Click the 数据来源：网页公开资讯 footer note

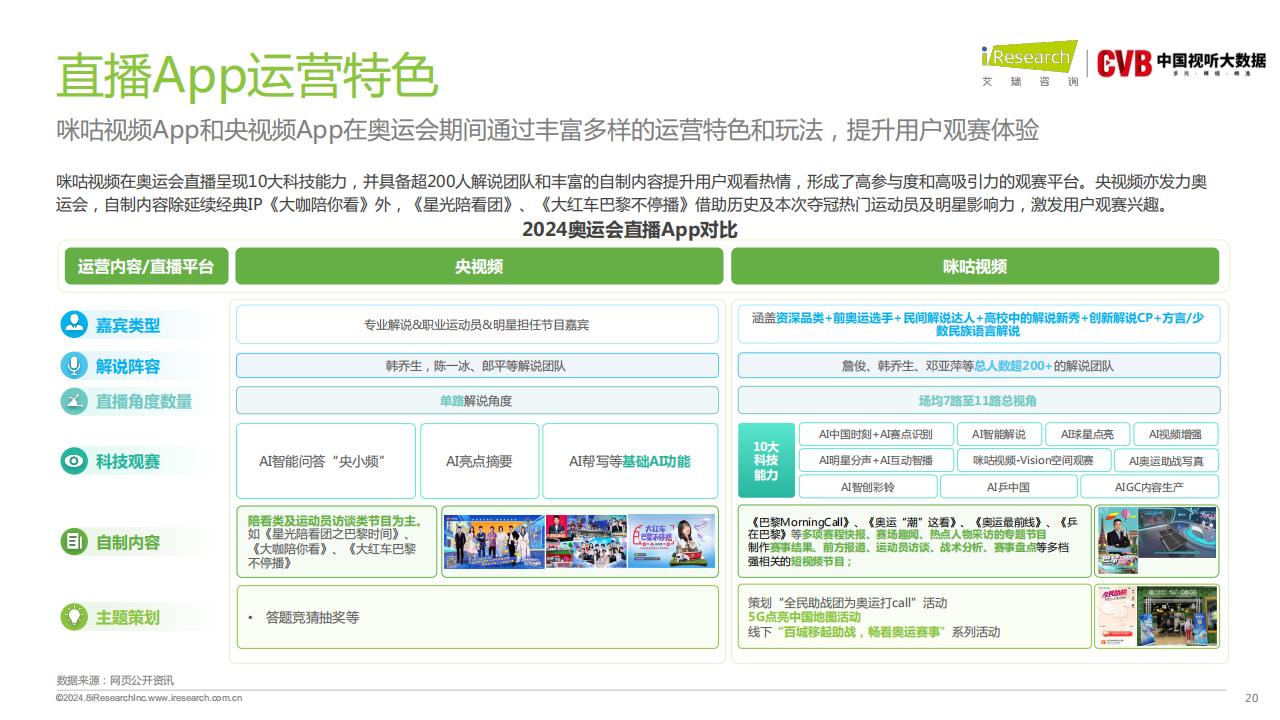point(115,680)
